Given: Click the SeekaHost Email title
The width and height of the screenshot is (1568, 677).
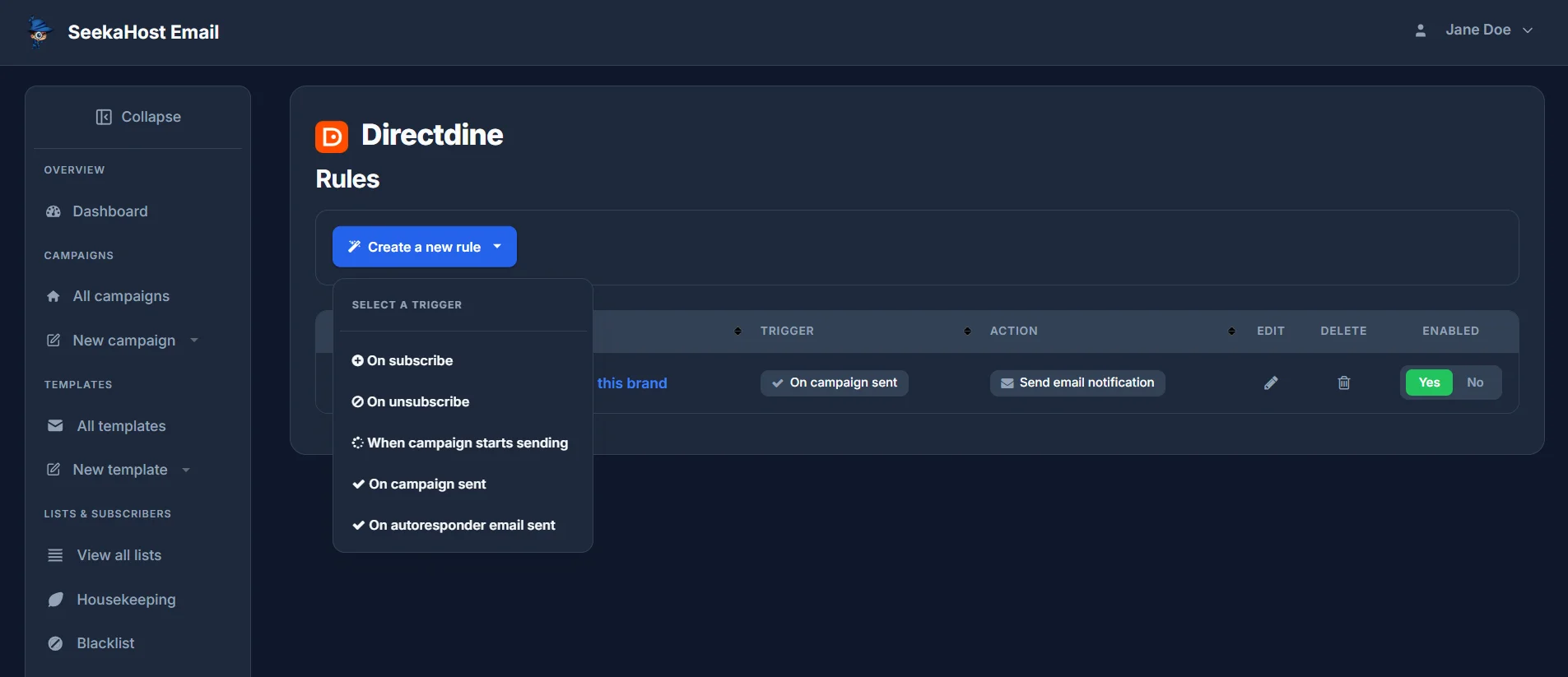Looking at the screenshot, I should click(143, 32).
